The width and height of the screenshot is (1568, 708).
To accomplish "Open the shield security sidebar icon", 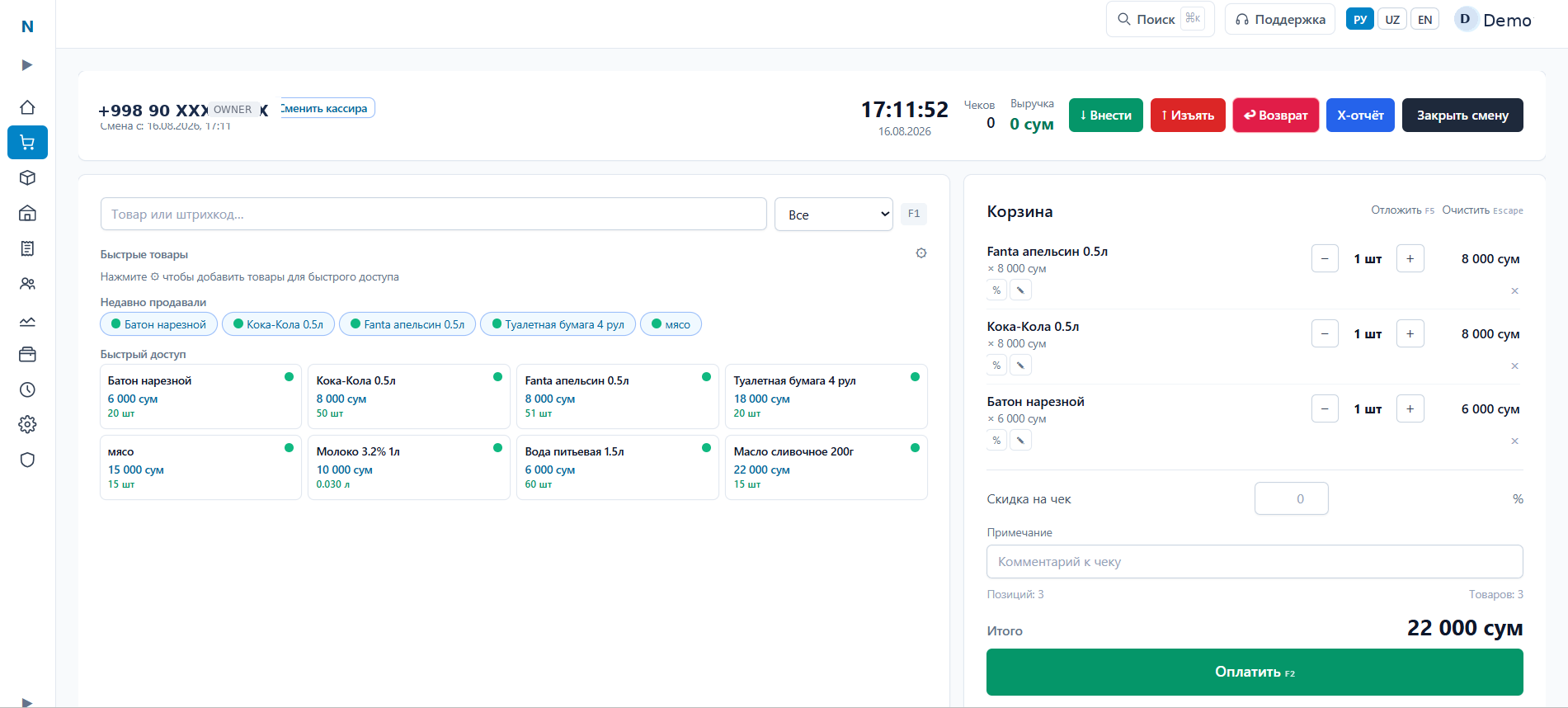I will (x=27, y=460).
